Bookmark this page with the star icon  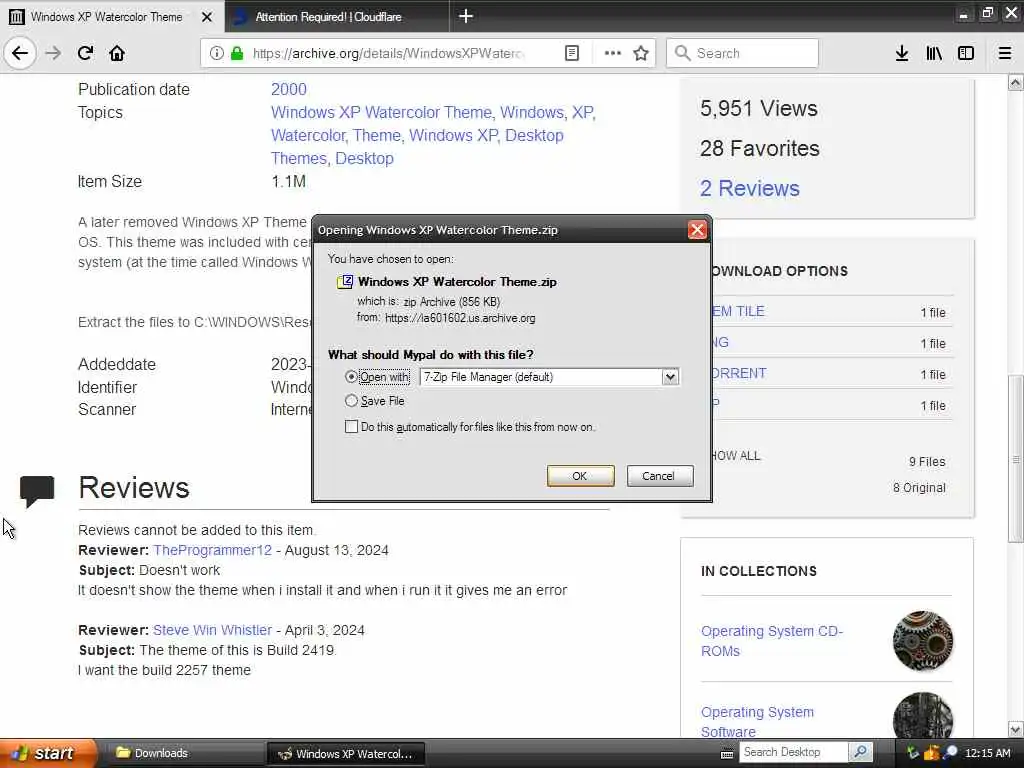click(x=641, y=53)
